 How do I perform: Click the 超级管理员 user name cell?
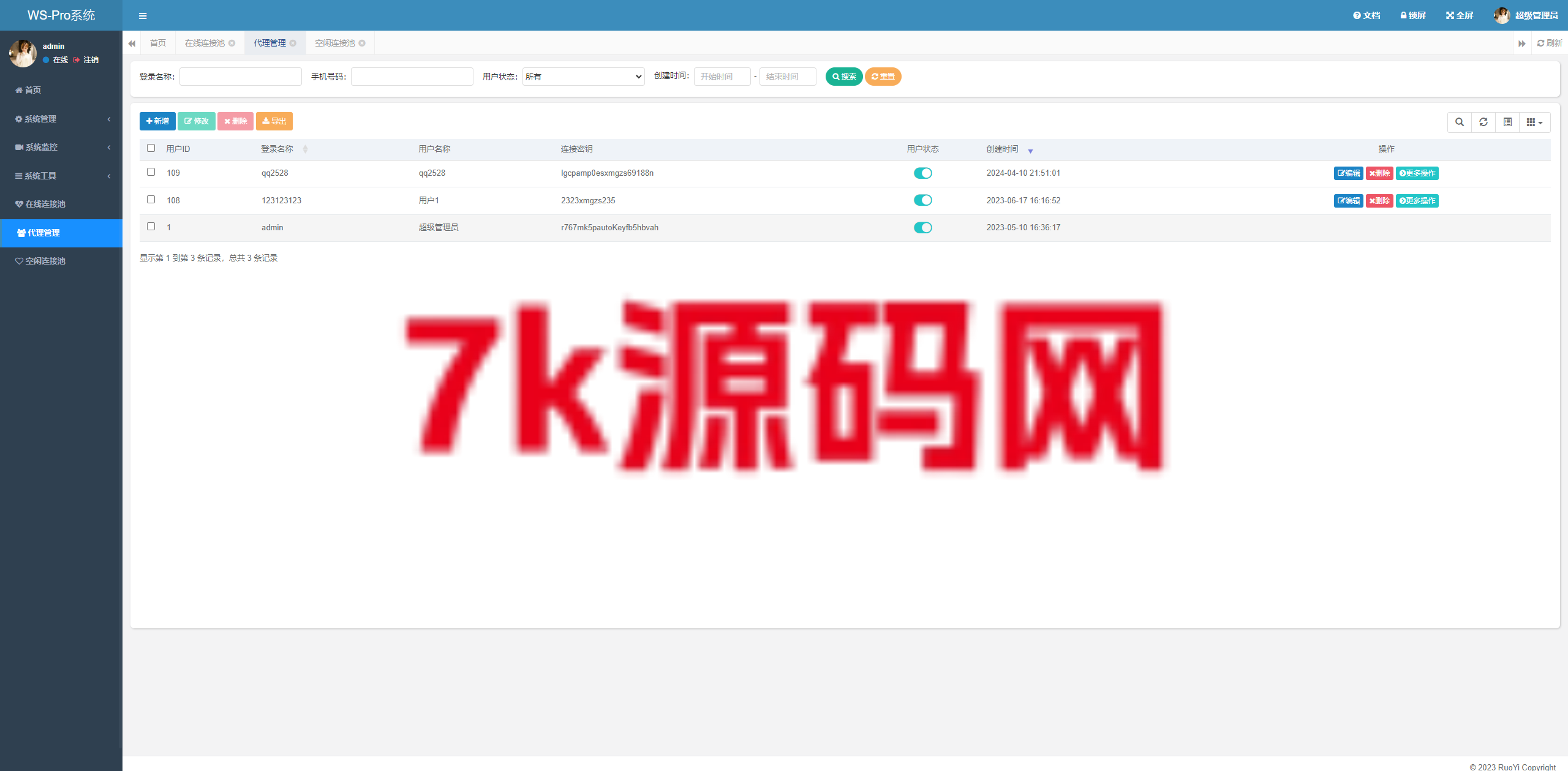point(439,228)
